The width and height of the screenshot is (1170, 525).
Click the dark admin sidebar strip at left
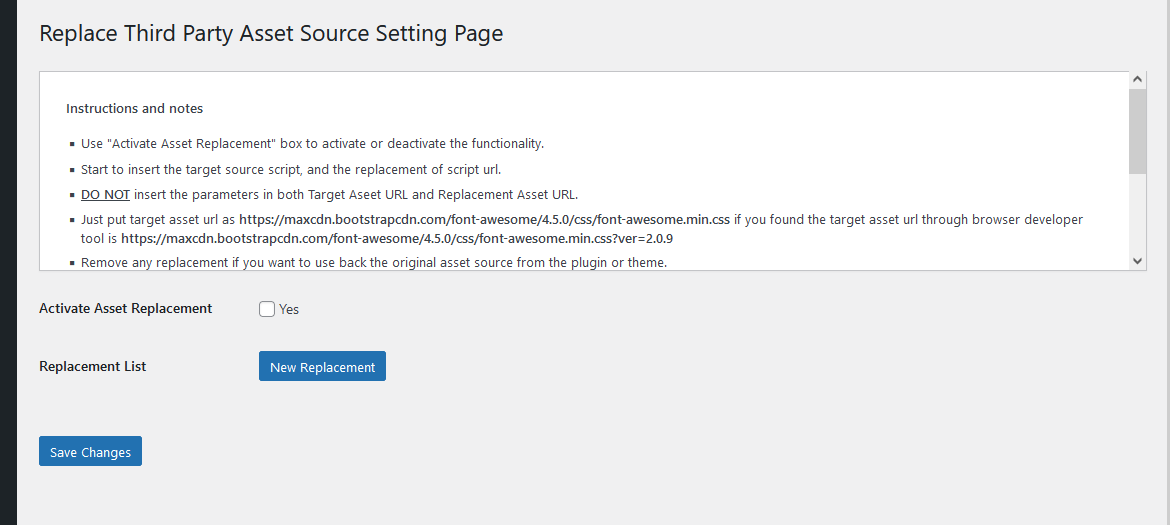pos(8,262)
